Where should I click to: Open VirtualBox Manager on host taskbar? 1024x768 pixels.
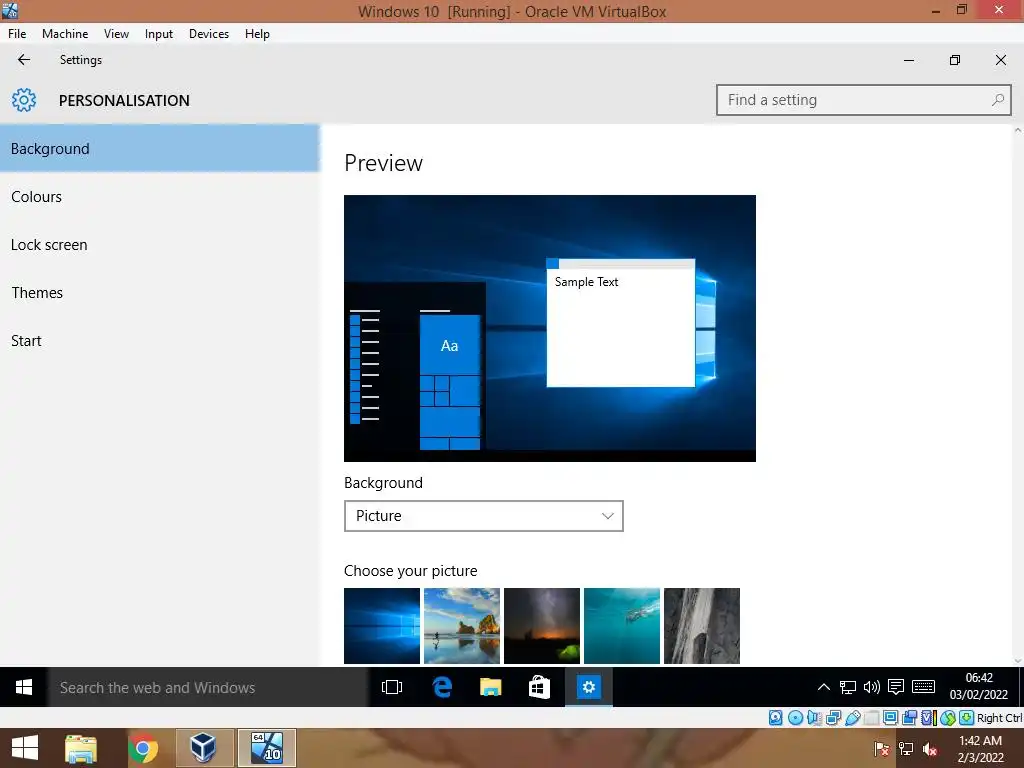(x=203, y=748)
